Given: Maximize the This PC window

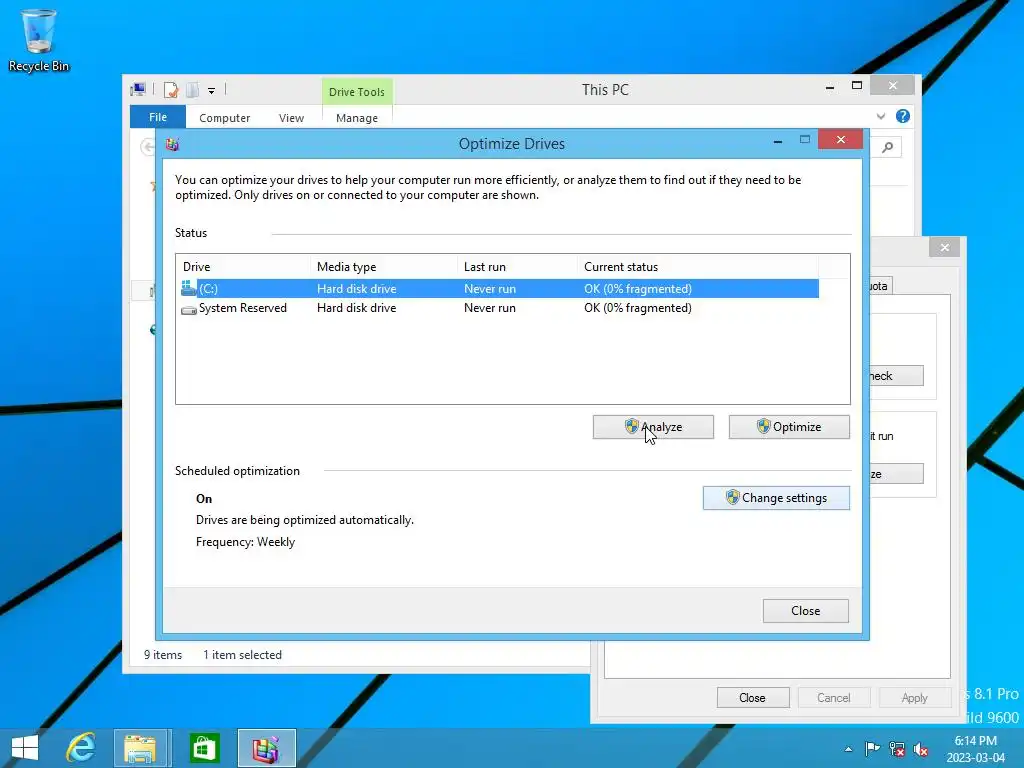Looking at the screenshot, I should click(857, 86).
